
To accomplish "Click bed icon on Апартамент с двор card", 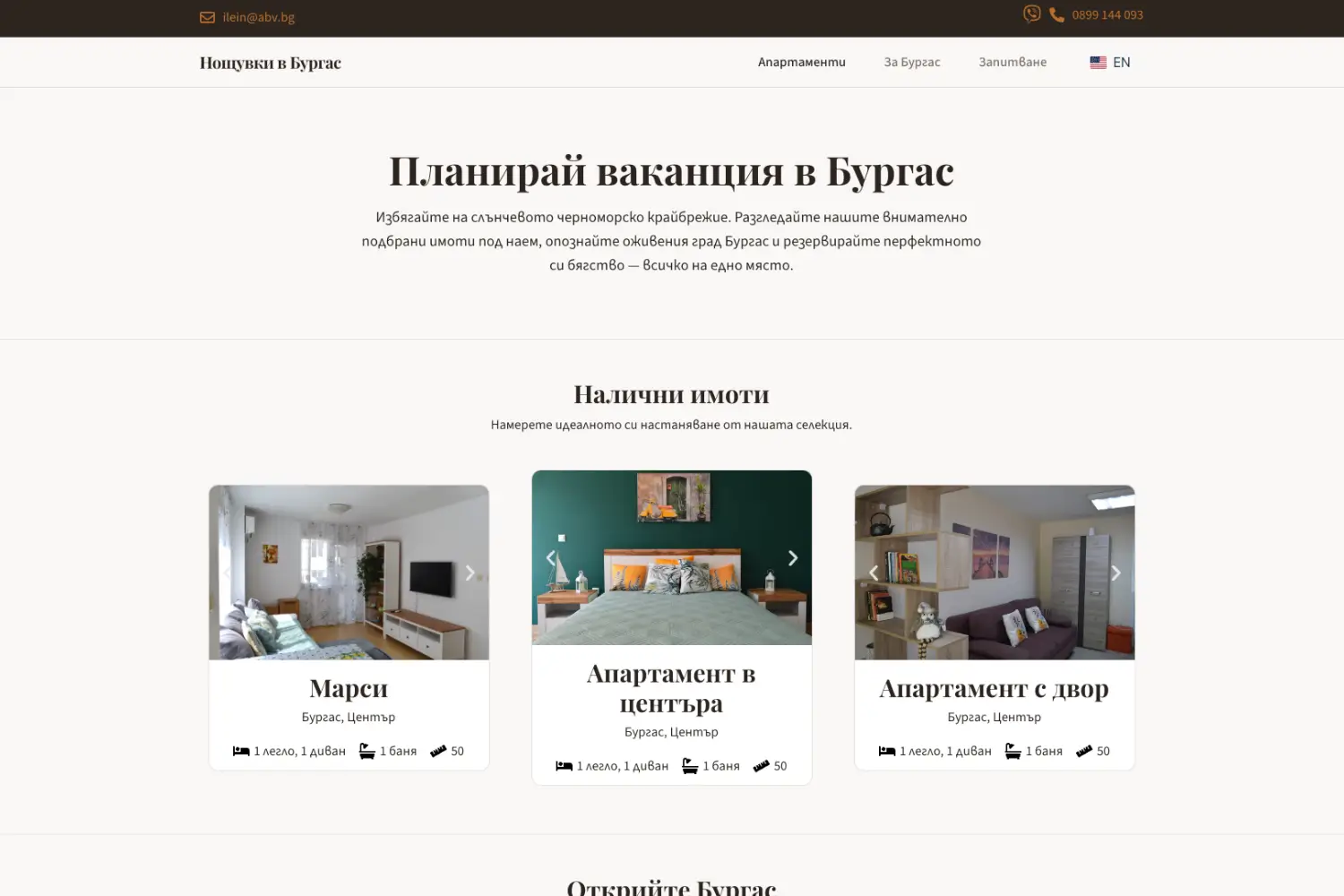I will click(x=887, y=751).
